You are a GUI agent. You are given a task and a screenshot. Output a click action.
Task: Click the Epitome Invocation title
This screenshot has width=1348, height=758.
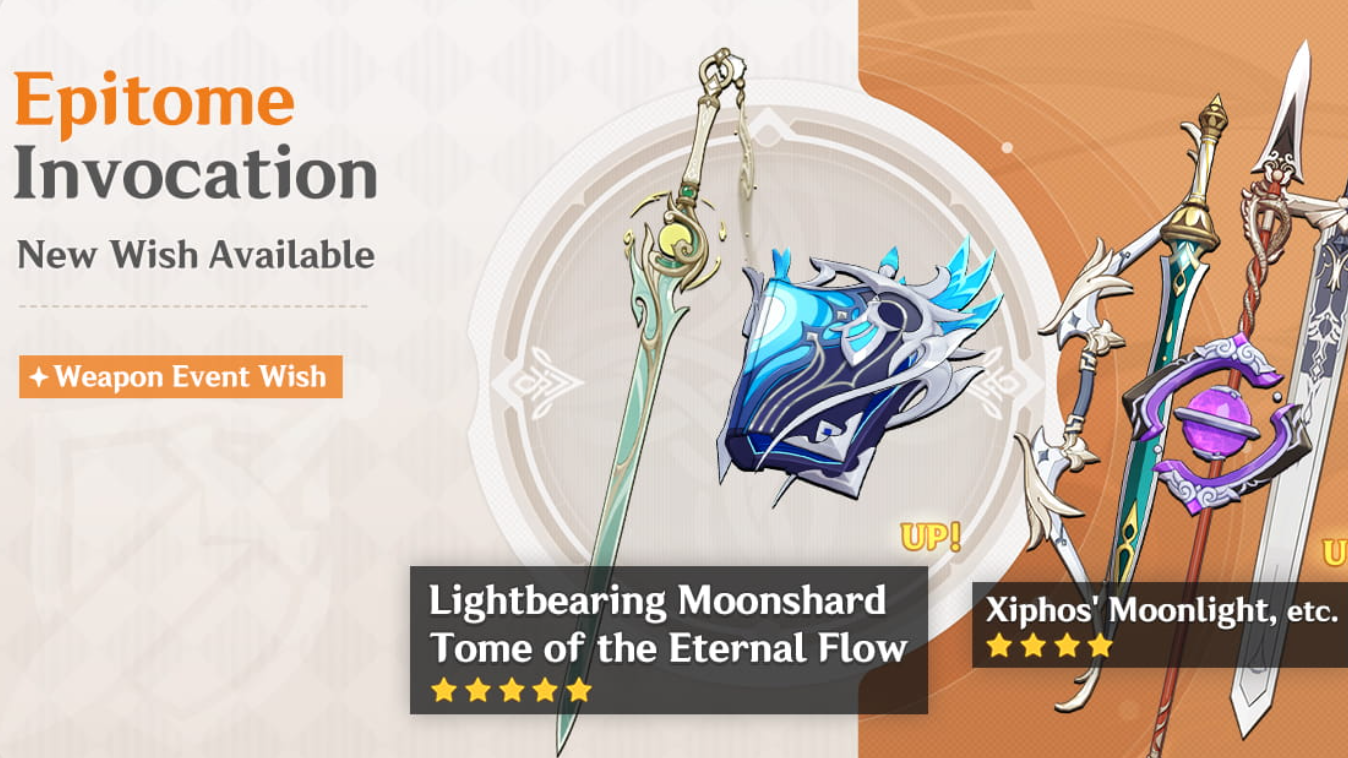(195, 136)
